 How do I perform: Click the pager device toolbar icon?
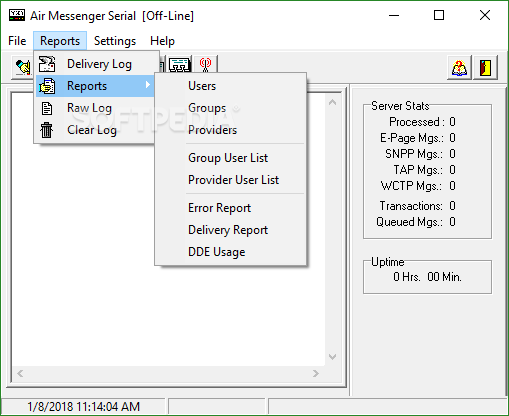pyautogui.click(x=180, y=64)
